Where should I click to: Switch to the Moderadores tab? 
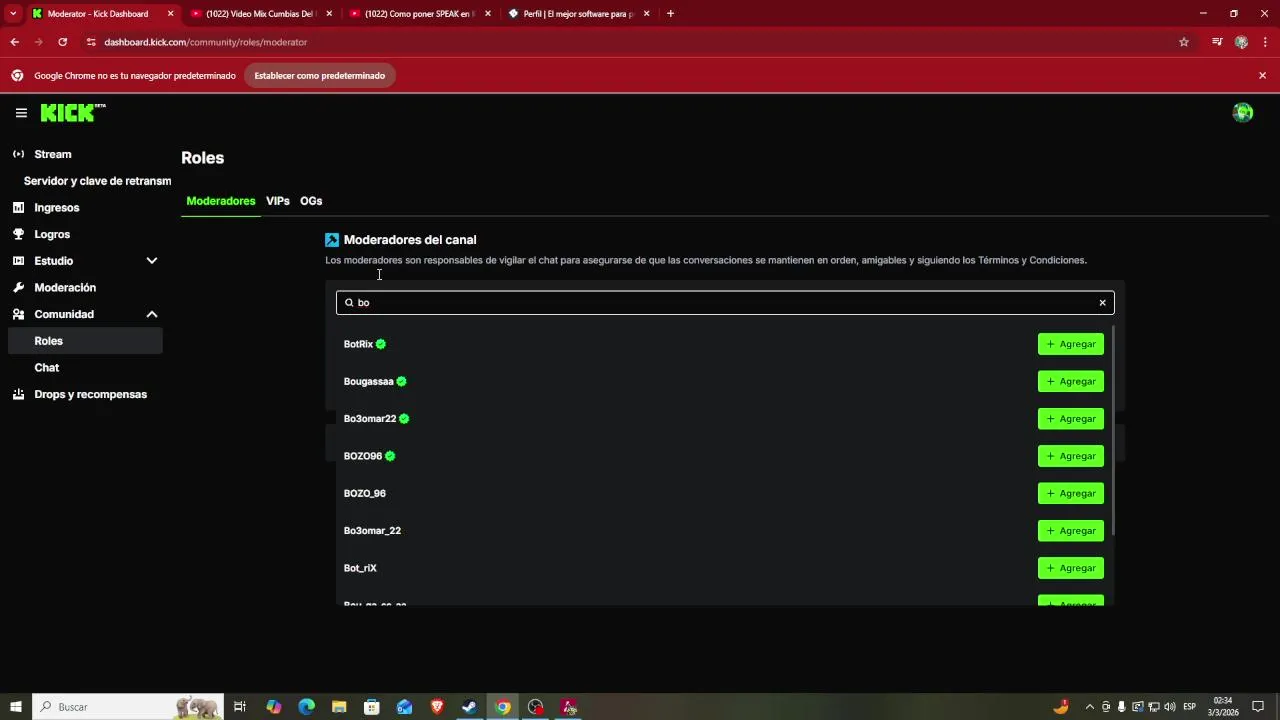tap(221, 201)
